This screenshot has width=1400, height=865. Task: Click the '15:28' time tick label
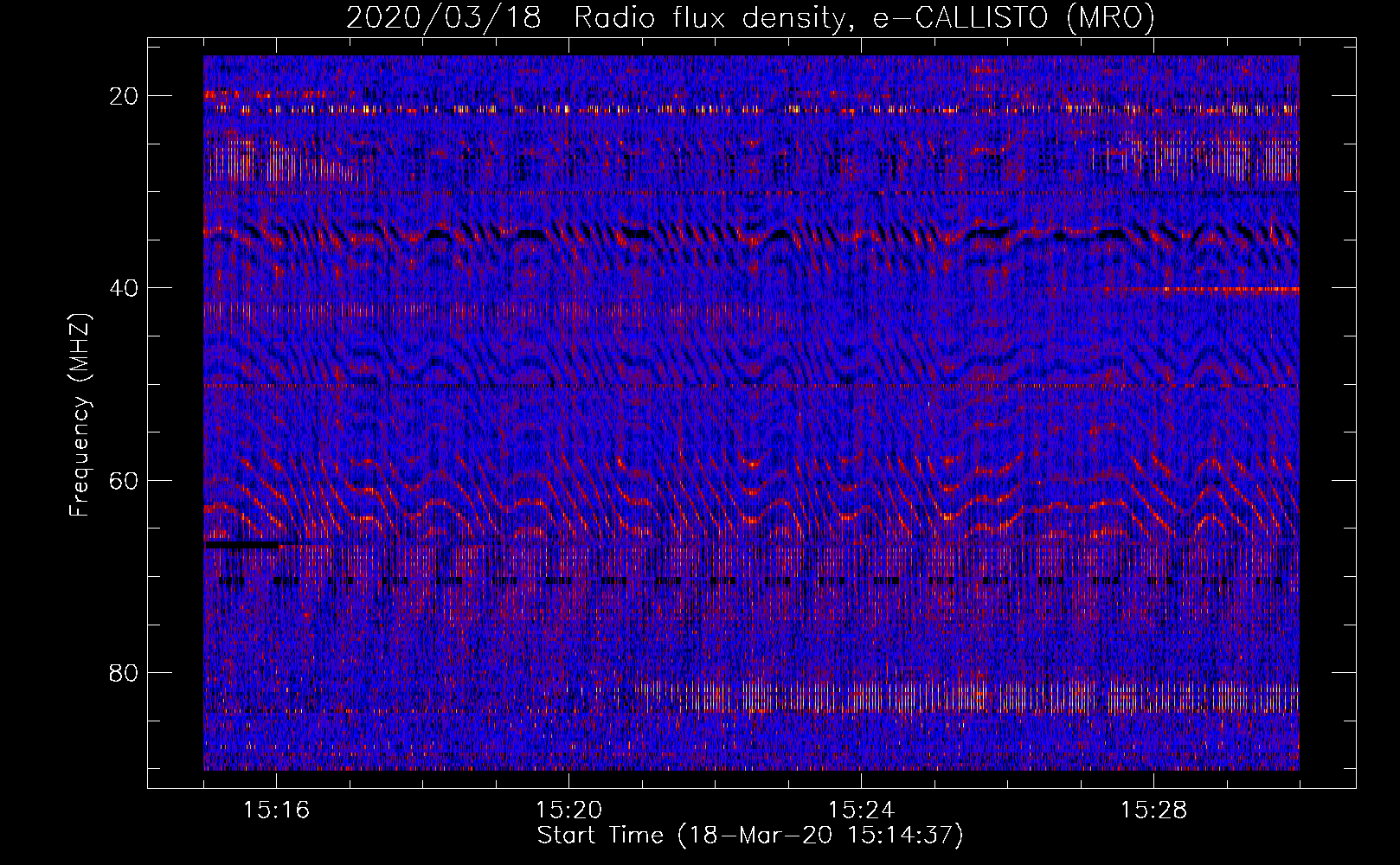1153,811
